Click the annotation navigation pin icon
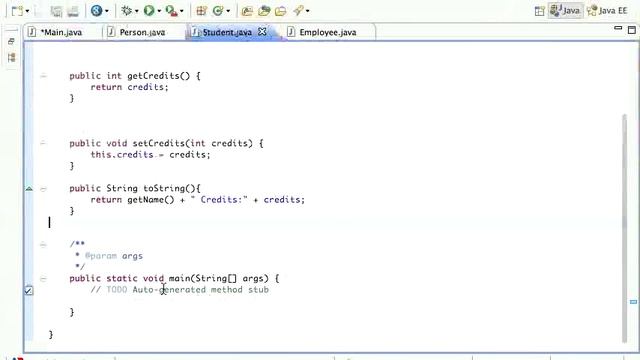The height and width of the screenshot is (360, 640). pos(298,11)
